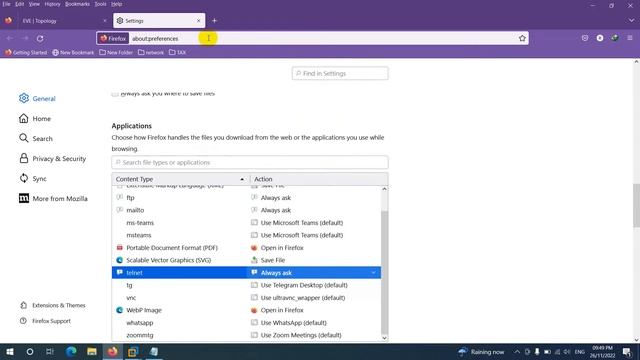Select the msteams content type row
The image size is (640, 360).
pos(246,235)
